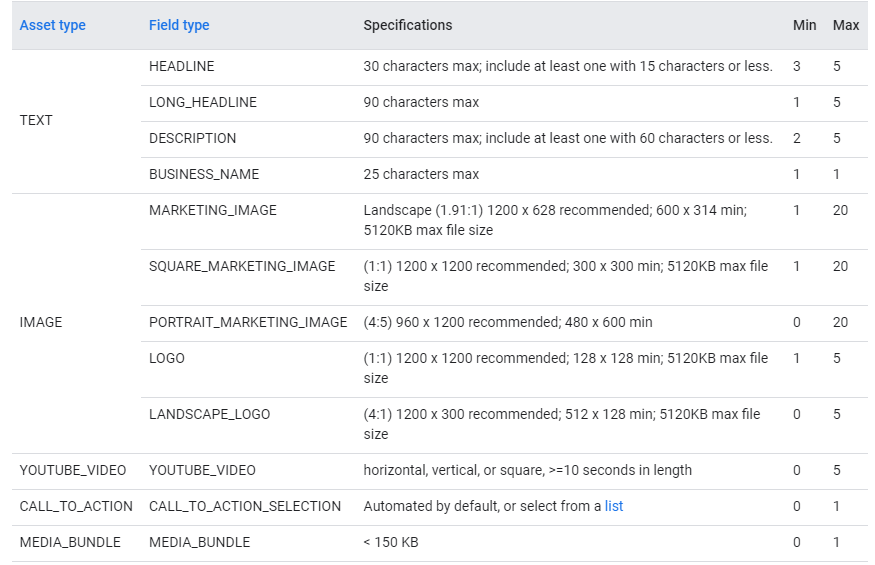
Task: Click the 'Asset type' column header link
Action: pyautogui.click(x=52, y=25)
